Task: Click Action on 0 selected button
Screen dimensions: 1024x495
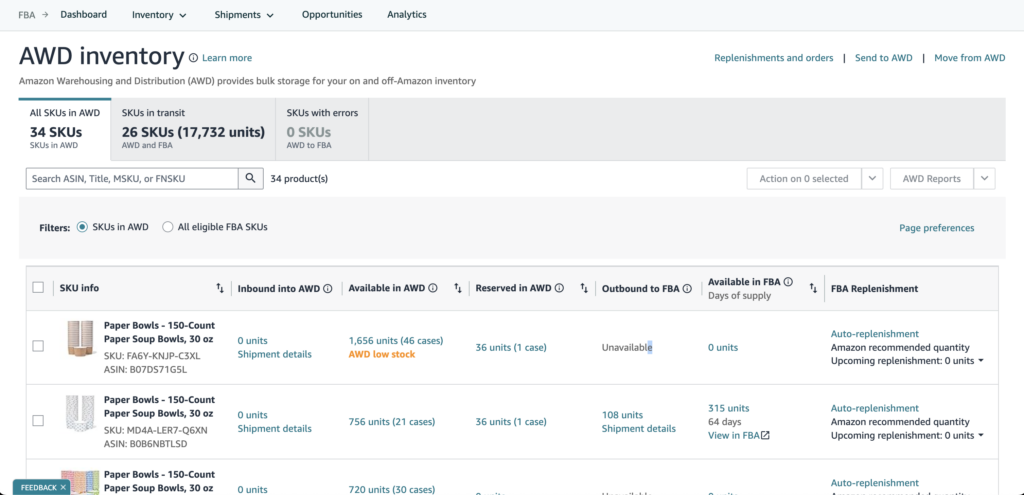Action: pyautogui.click(x=804, y=179)
